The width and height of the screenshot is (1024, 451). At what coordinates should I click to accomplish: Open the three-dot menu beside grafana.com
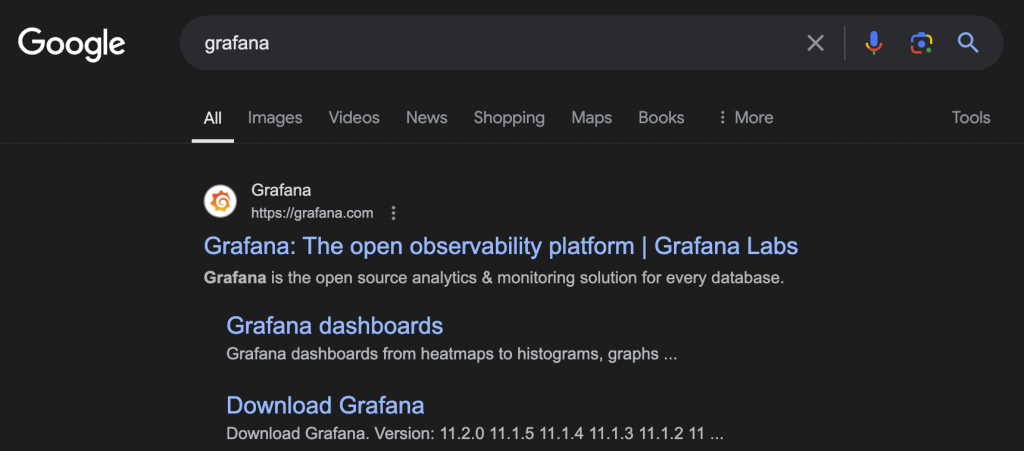click(x=393, y=213)
